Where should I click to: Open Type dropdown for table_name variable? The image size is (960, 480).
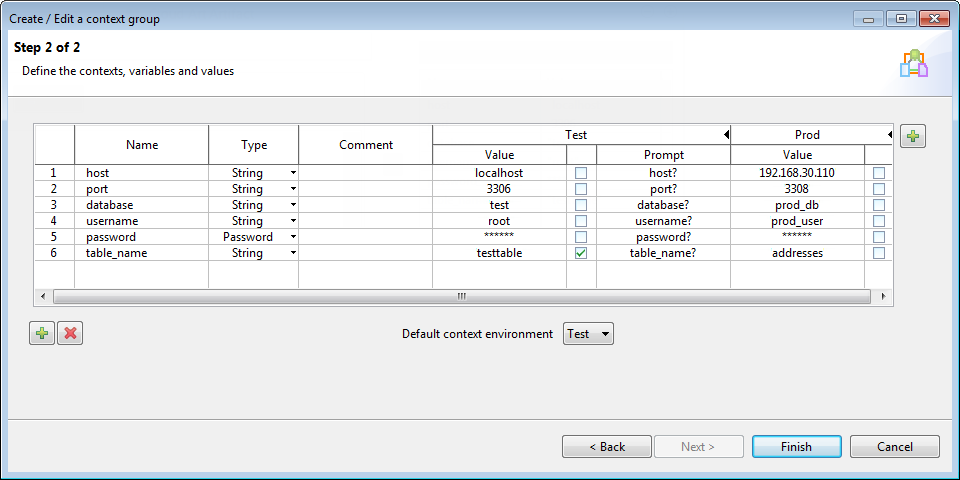[x=293, y=253]
